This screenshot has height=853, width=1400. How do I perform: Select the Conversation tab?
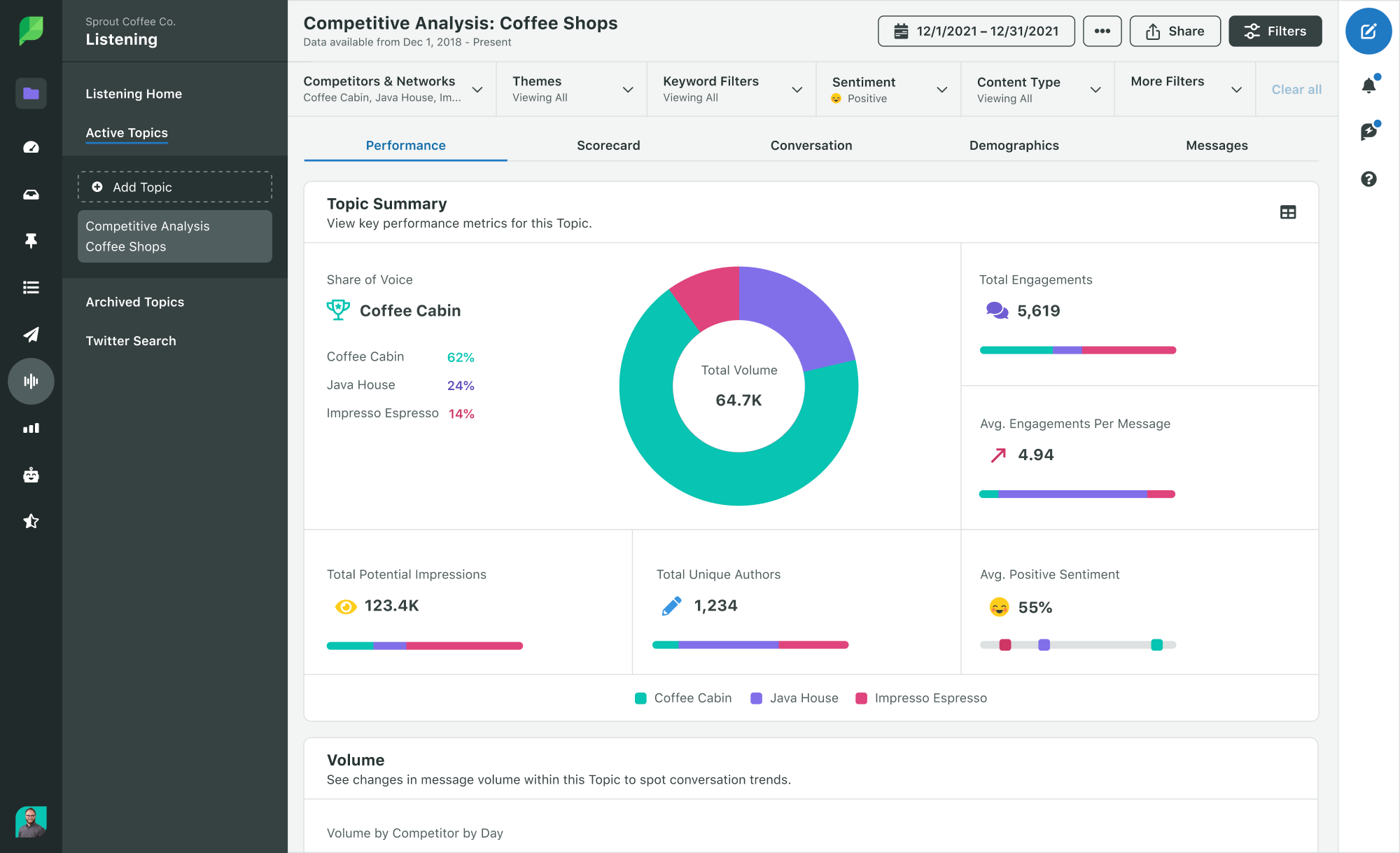click(x=811, y=145)
